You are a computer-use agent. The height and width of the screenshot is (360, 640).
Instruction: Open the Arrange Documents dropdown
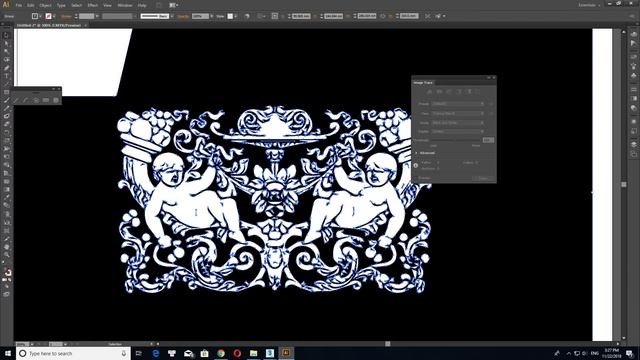pyautogui.click(x=174, y=5)
